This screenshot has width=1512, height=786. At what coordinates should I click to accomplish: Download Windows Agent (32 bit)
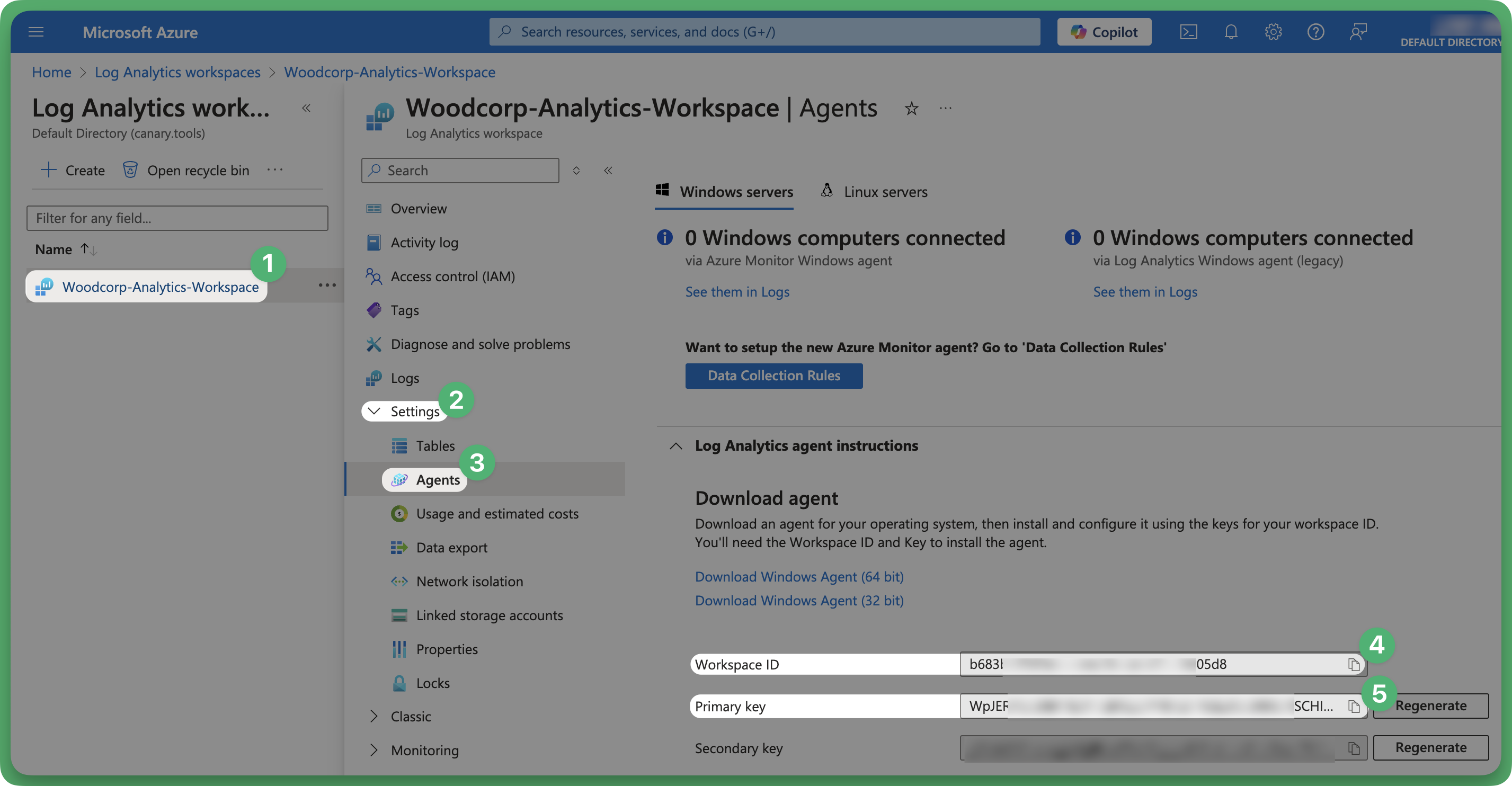[x=799, y=601]
